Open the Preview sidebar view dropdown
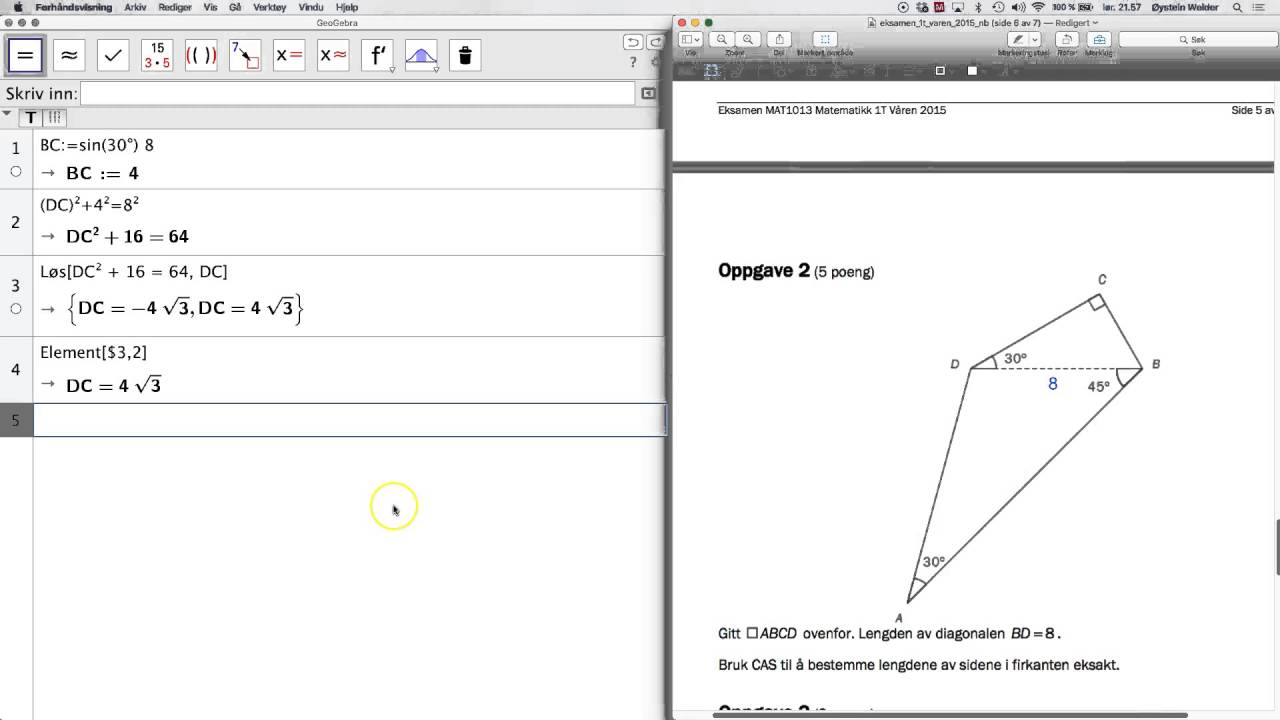Viewport: 1280px width, 720px height. coord(691,39)
